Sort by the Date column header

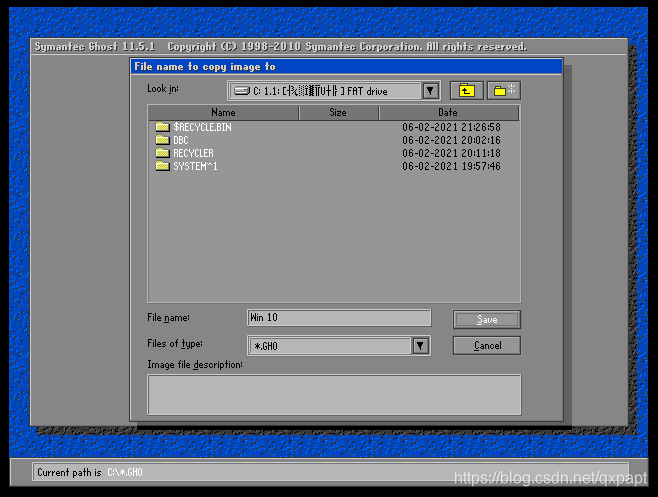(x=449, y=112)
